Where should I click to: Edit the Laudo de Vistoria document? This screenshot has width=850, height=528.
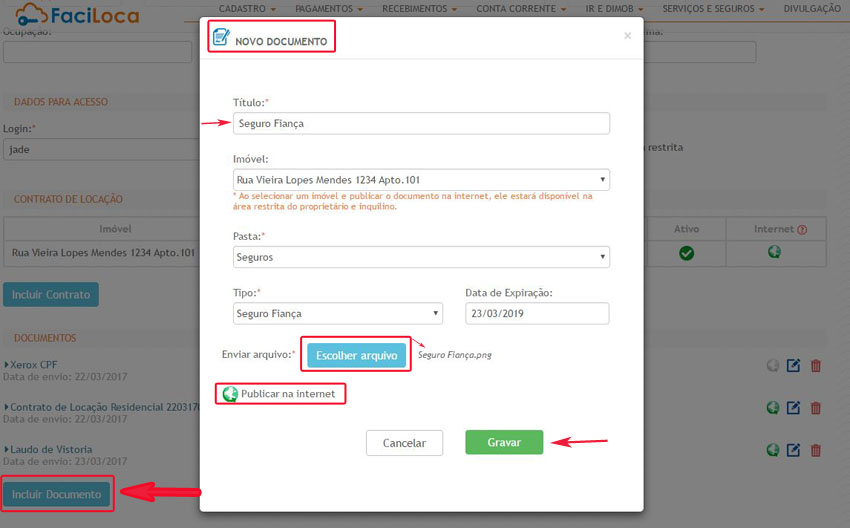coord(794,450)
